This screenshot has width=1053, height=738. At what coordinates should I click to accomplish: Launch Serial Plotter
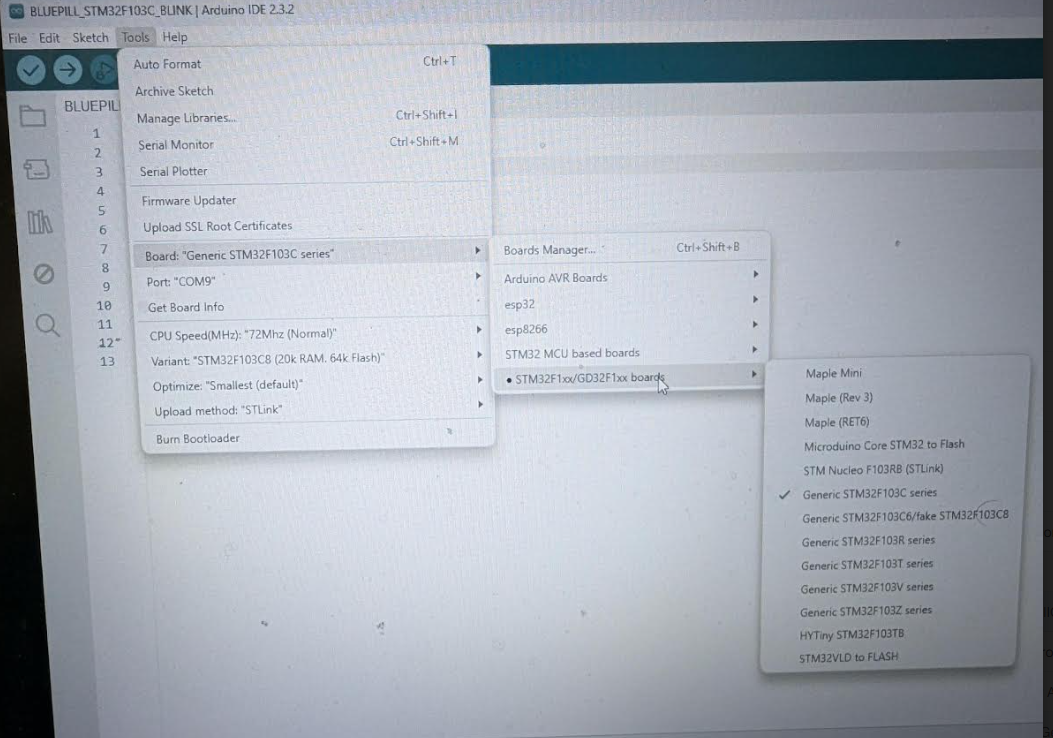coord(308,171)
